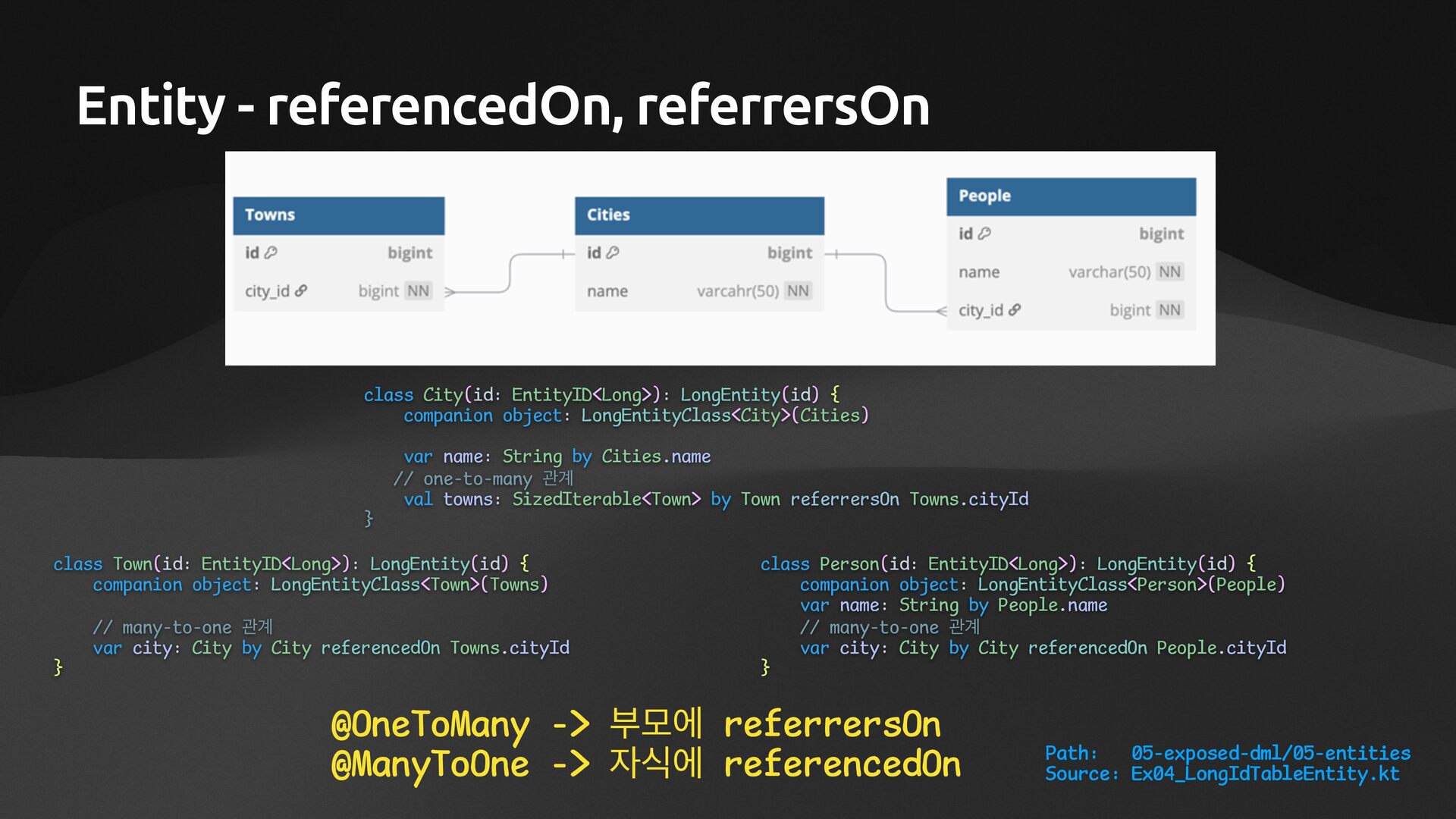
Task: Click the 'class City' declaration line
Action: pyautogui.click(x=601, y=395)
